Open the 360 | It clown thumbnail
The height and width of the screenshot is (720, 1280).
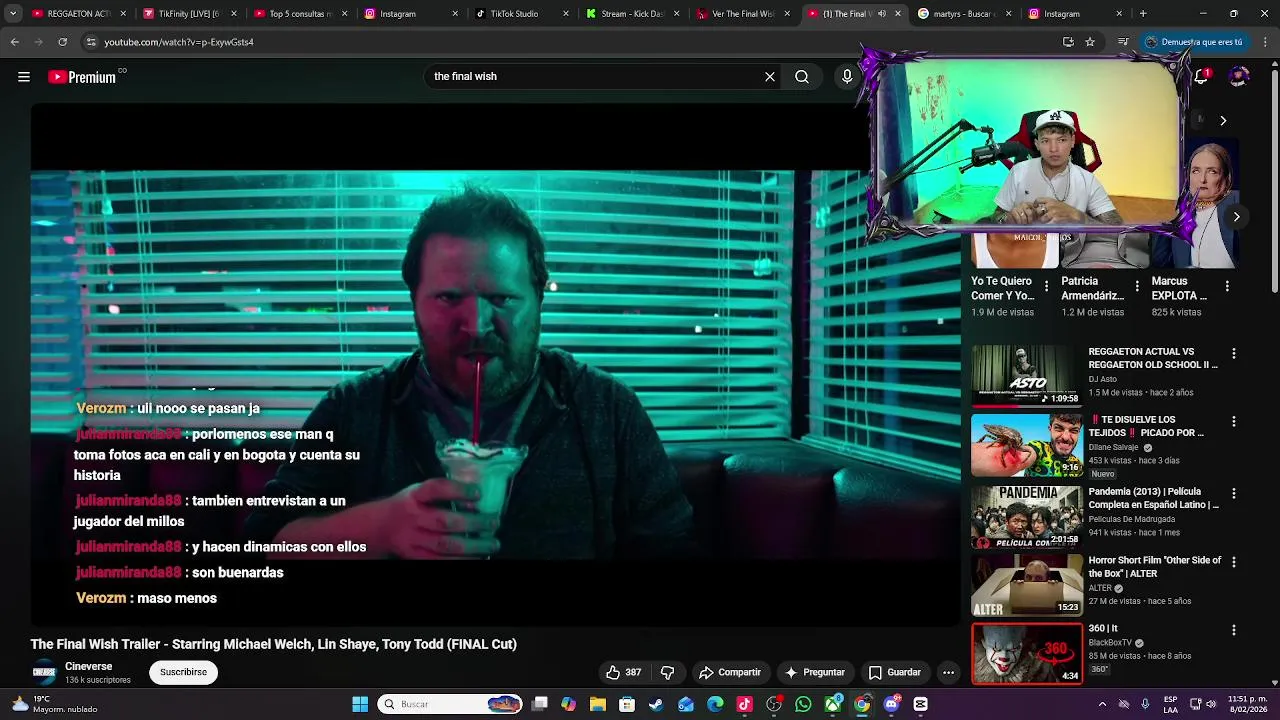[1027, 653]
